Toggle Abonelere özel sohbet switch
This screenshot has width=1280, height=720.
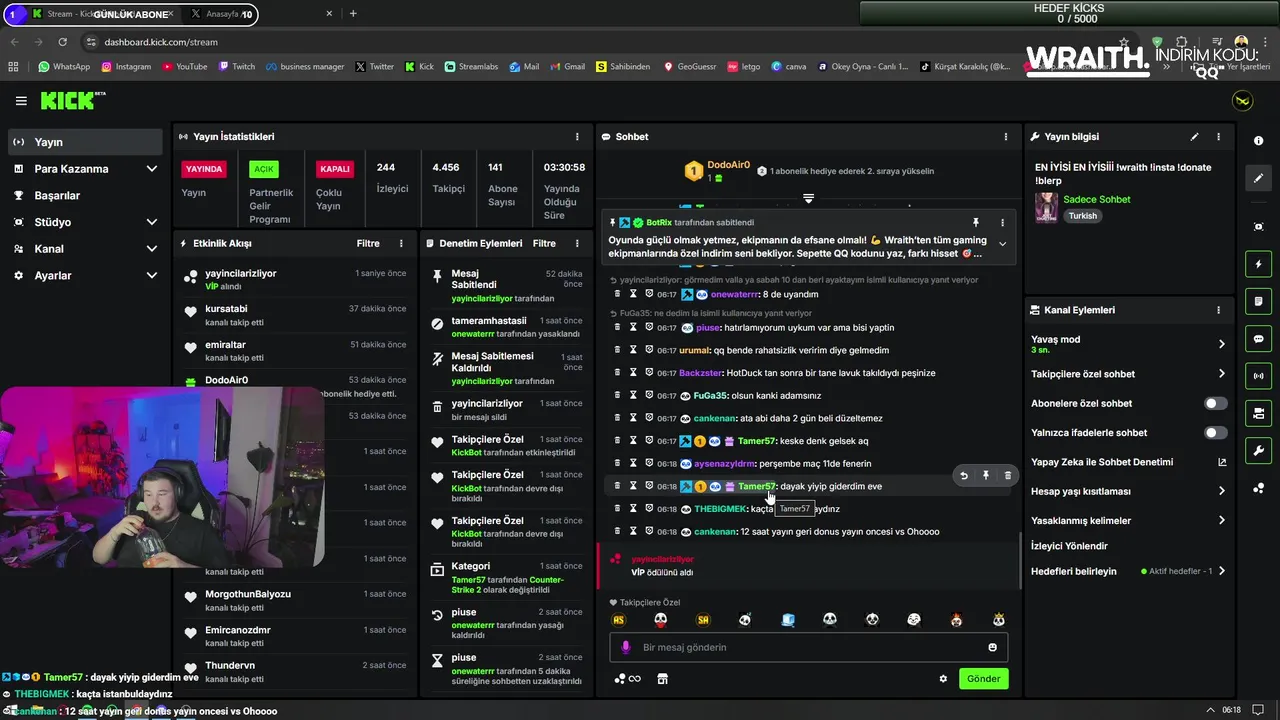click(x=1215, y=403)
